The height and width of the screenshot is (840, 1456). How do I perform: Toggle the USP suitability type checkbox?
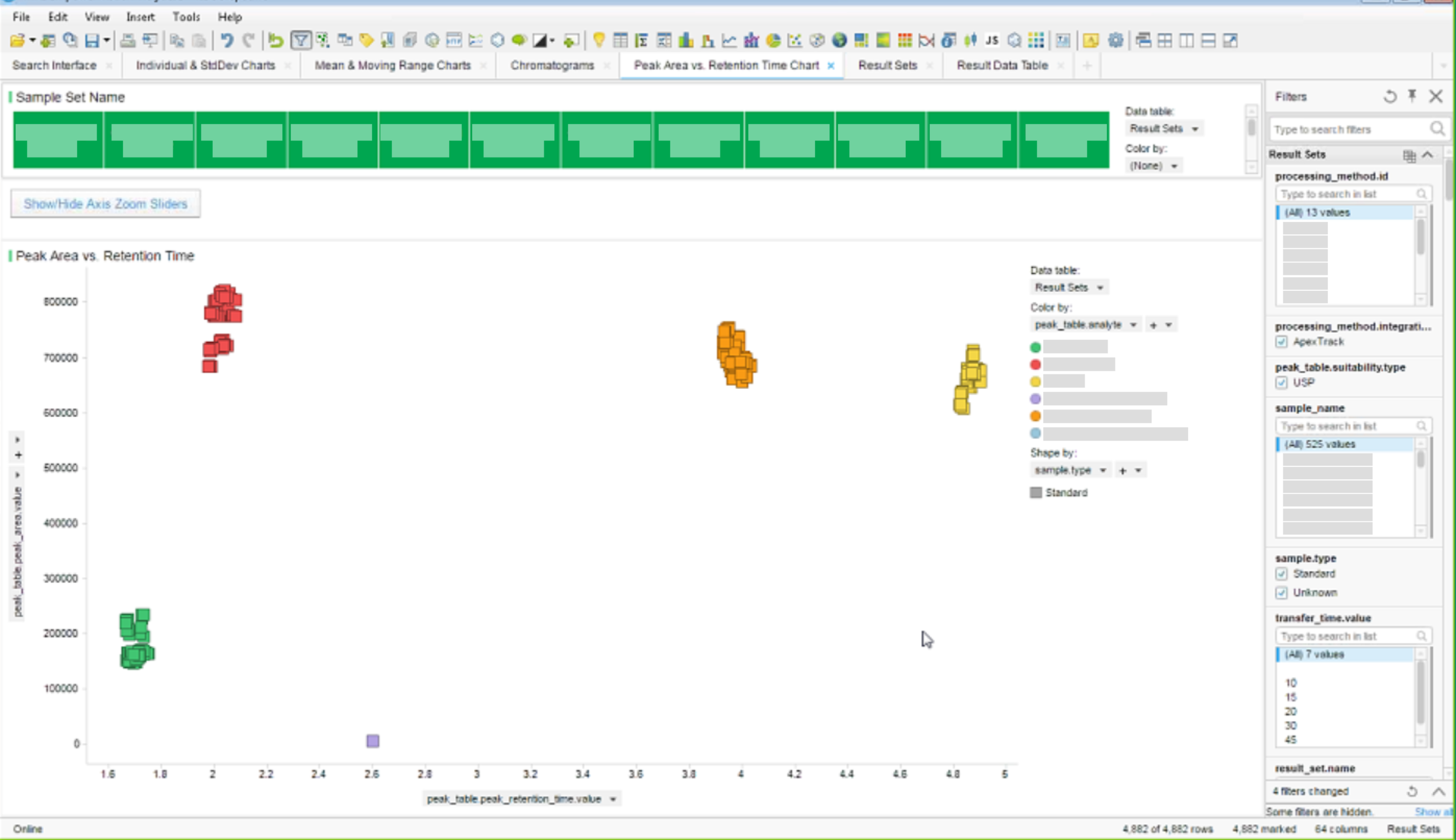1281,383
